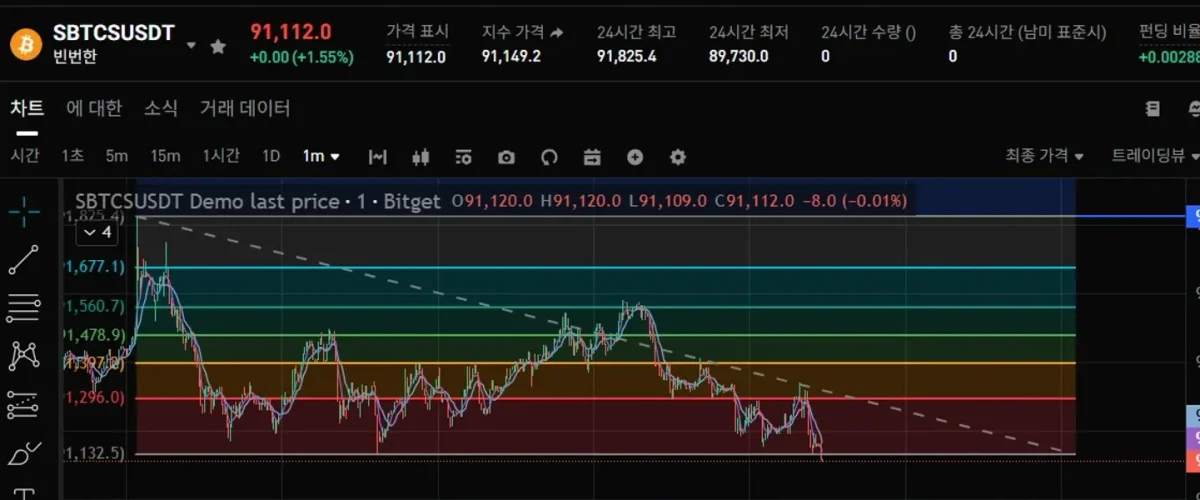Click the 24시간 최고 value 91,825.4
Image resolution: width=1200 pixels, height=500 pixels.
point(627,56)
